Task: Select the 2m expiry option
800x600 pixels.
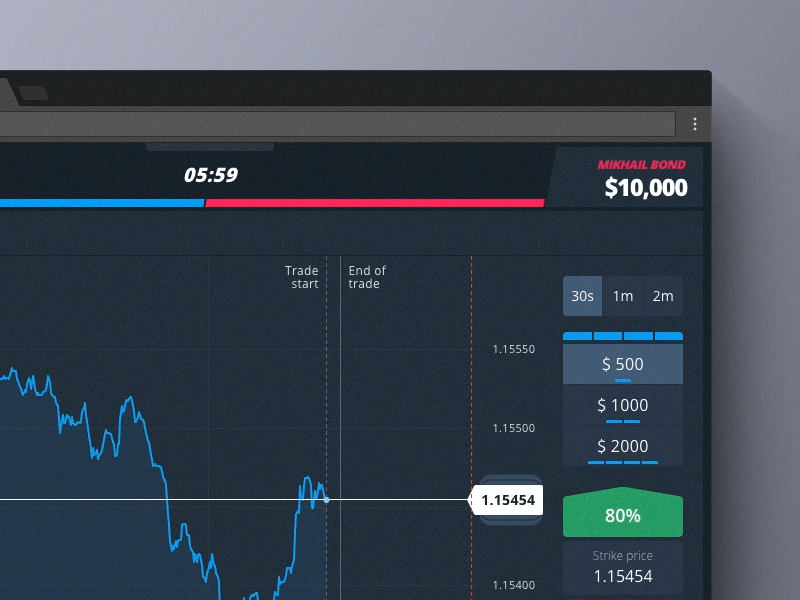Action: (662, 296)
